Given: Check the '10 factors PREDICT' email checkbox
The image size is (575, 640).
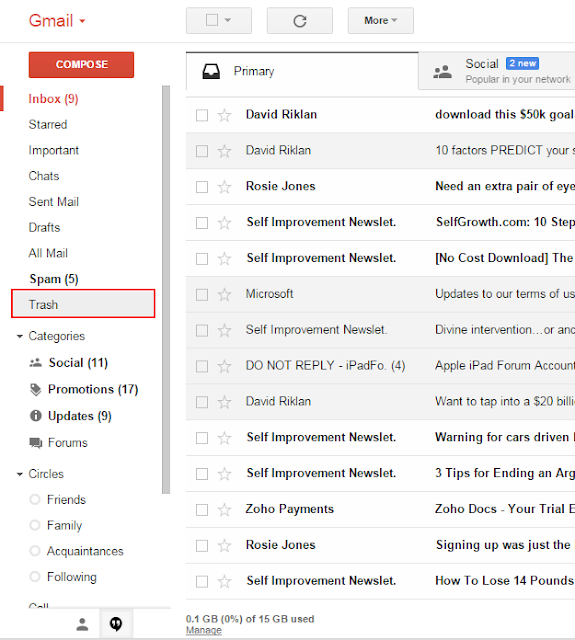Looking at the screenshot, I should tap(202, 151).
